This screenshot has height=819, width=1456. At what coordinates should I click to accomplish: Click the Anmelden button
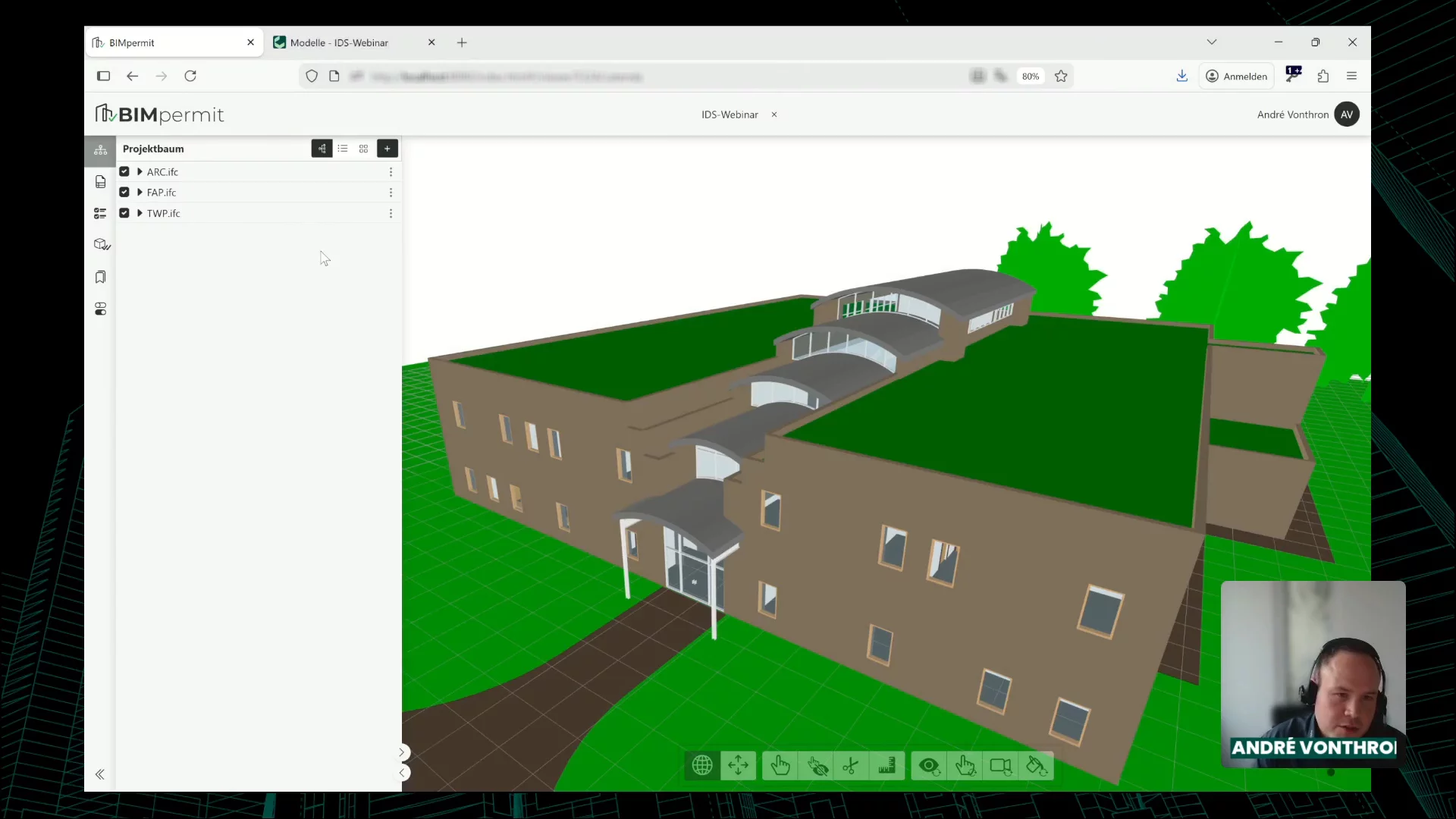pyautogui.click(x=1236, y=76)
